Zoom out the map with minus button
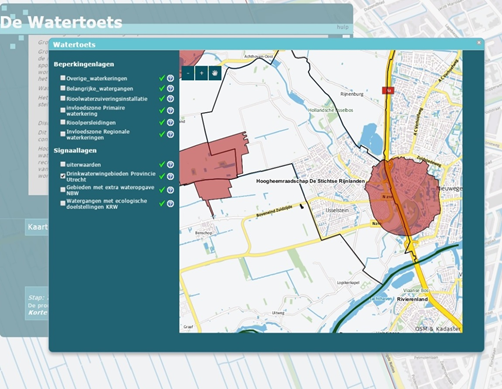This screenshot has height=389, width=502. [188, 73]
